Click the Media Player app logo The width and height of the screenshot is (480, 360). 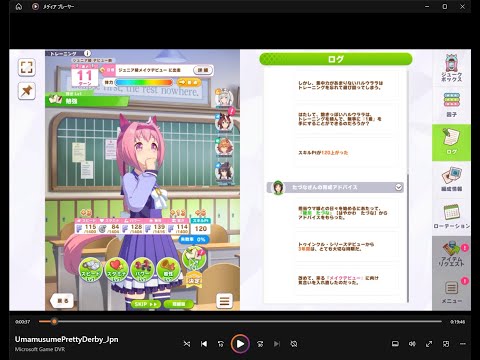[x=35, y=6]
